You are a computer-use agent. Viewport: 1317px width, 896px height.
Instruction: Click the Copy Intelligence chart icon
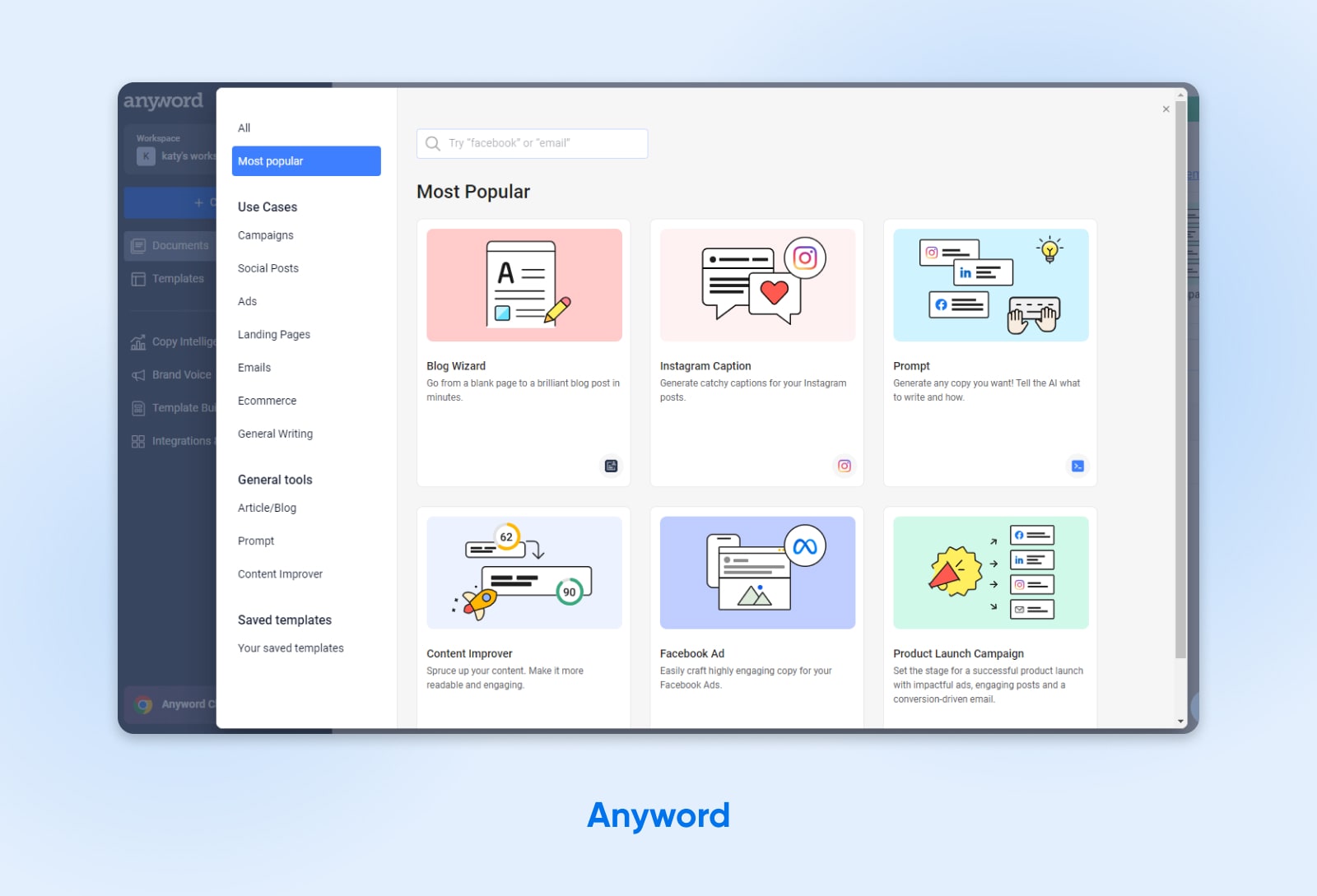click(x=138, y=342)
